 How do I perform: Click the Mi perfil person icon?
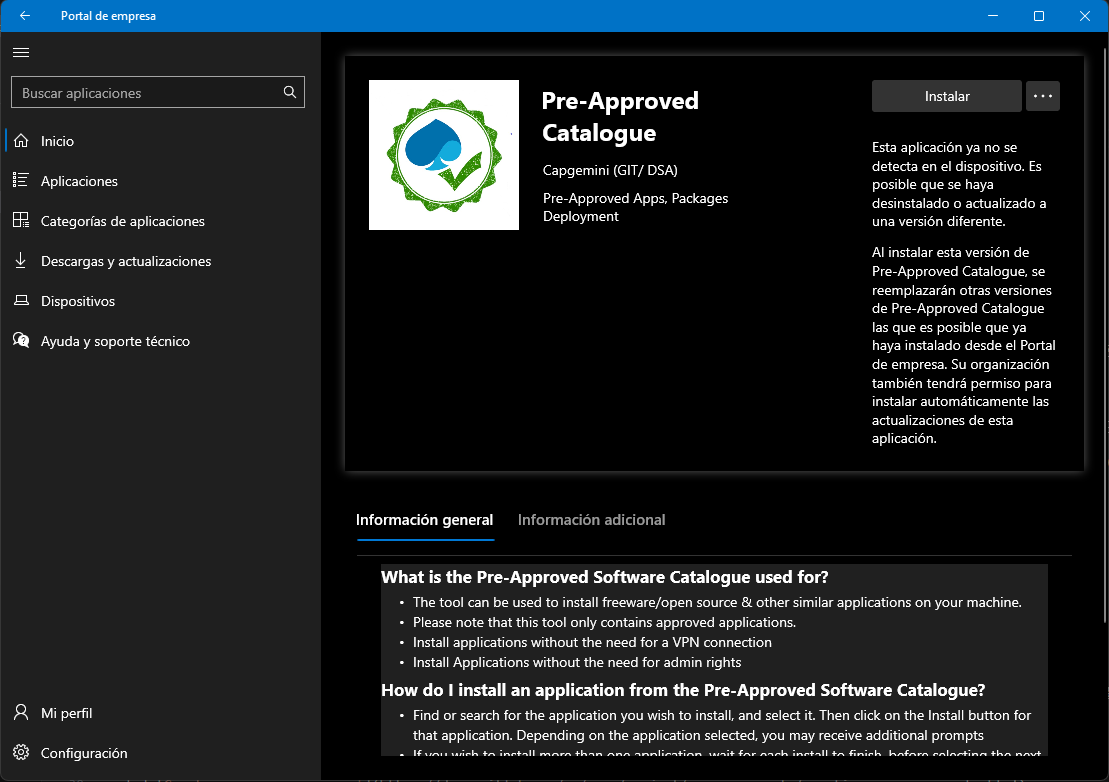coord(21,713)
